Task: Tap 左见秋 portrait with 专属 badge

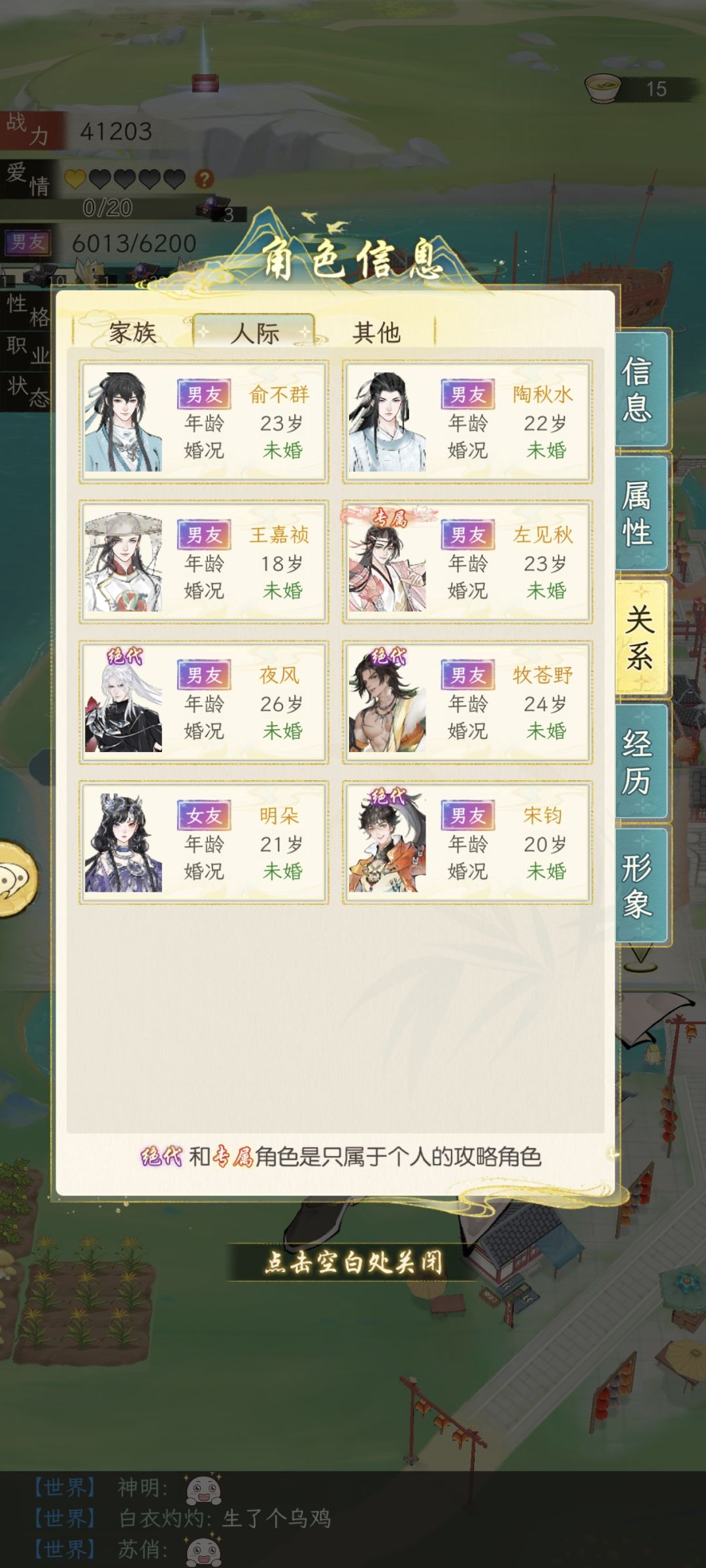Action: pos(387,560)
